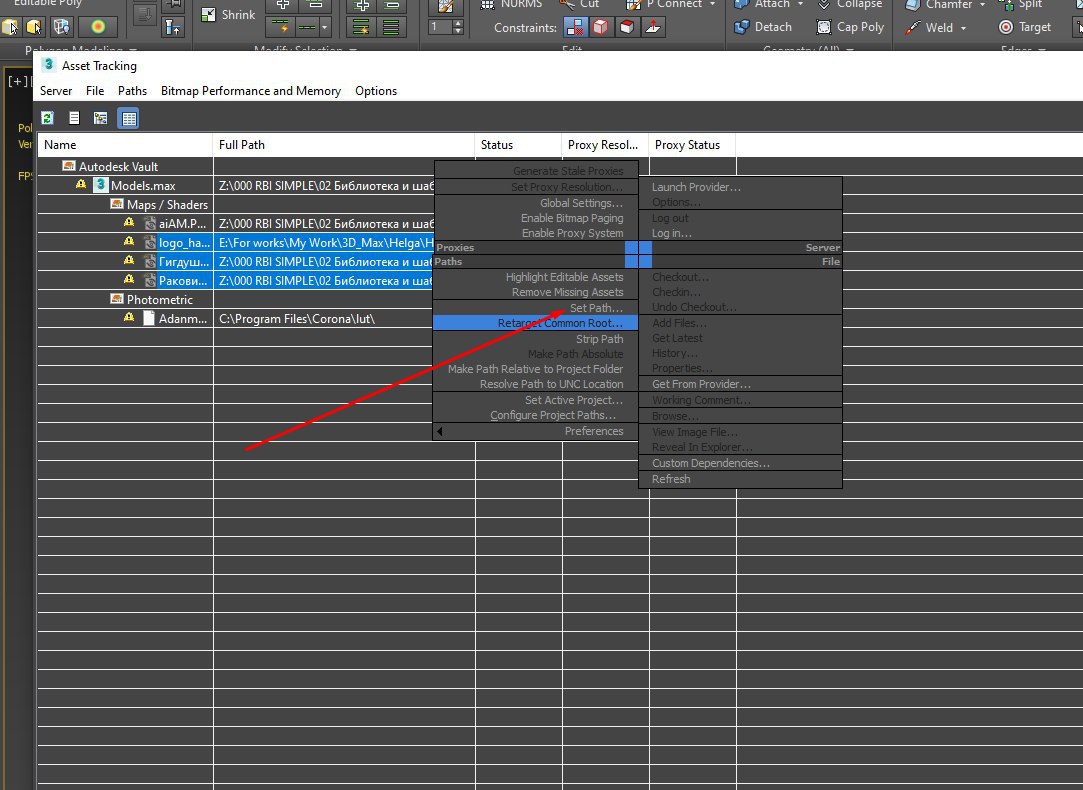This screenshot has width=1083, height=790.
Task: Choose Get From Provider... in context menu
Action: (x=701, y=384)
